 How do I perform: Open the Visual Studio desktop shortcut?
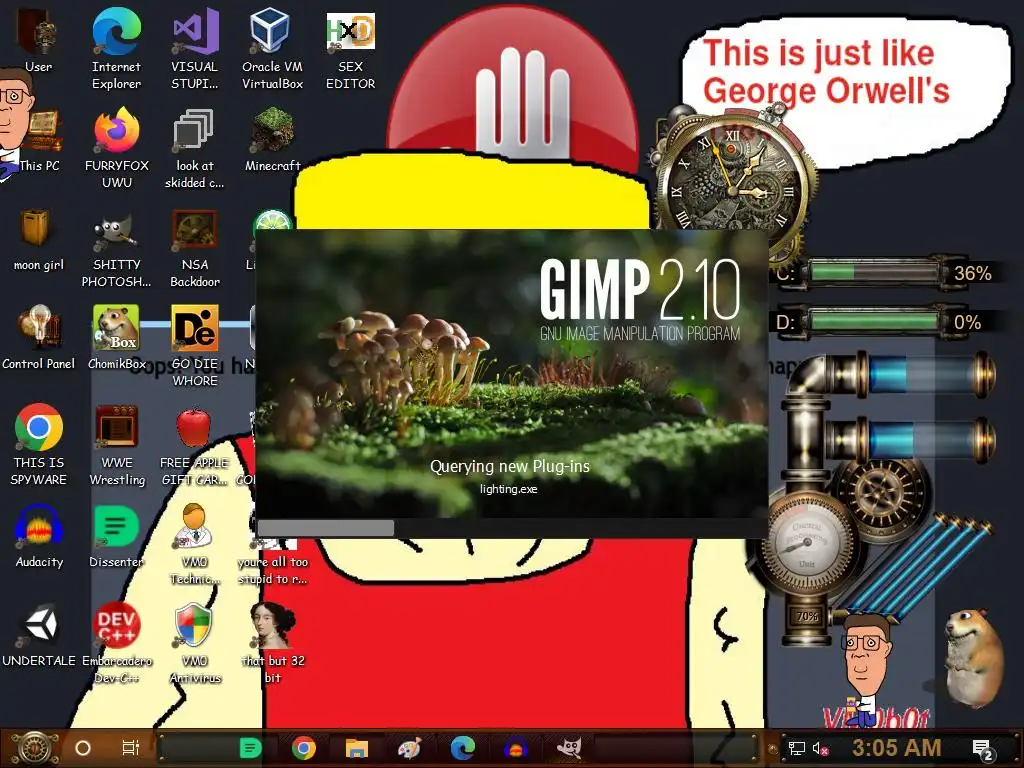(195, 49)
